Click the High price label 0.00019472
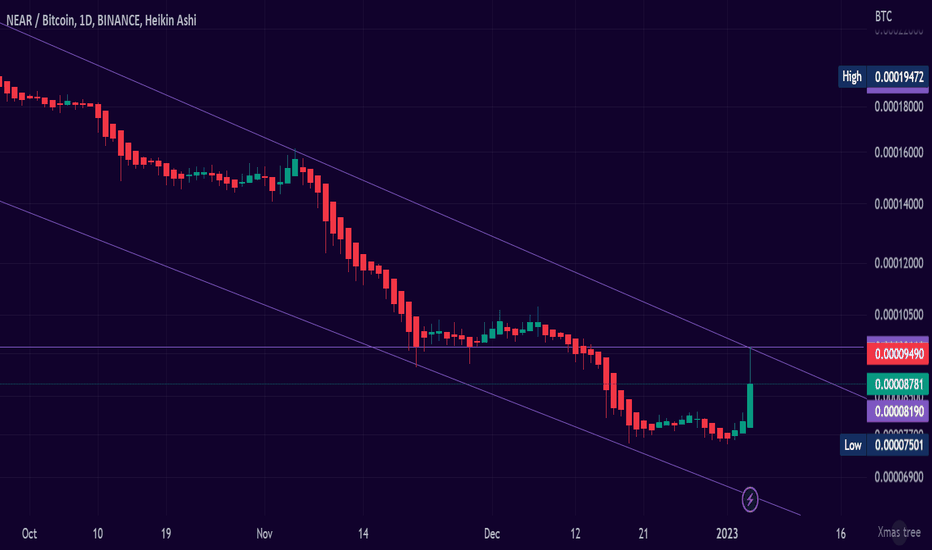 coord(899,77)
